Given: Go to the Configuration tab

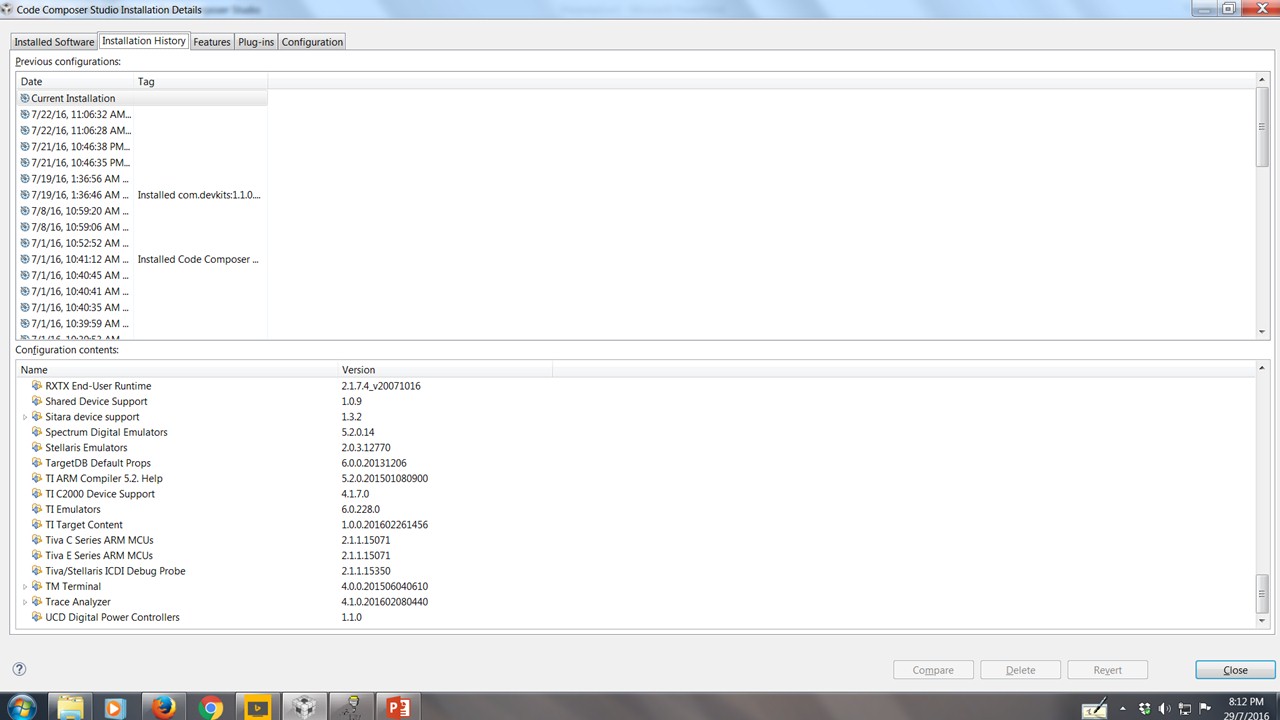Looking at the screenshot, I should click(312, 42).
